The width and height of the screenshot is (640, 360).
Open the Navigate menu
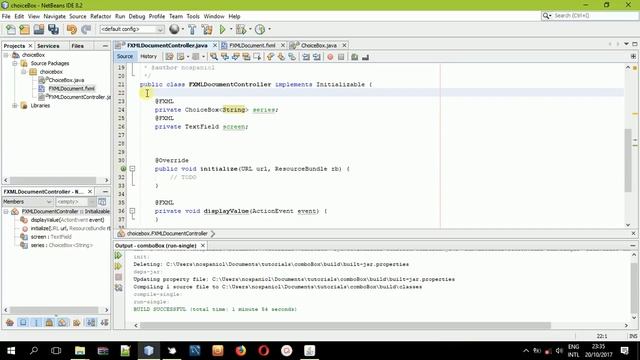54,16
